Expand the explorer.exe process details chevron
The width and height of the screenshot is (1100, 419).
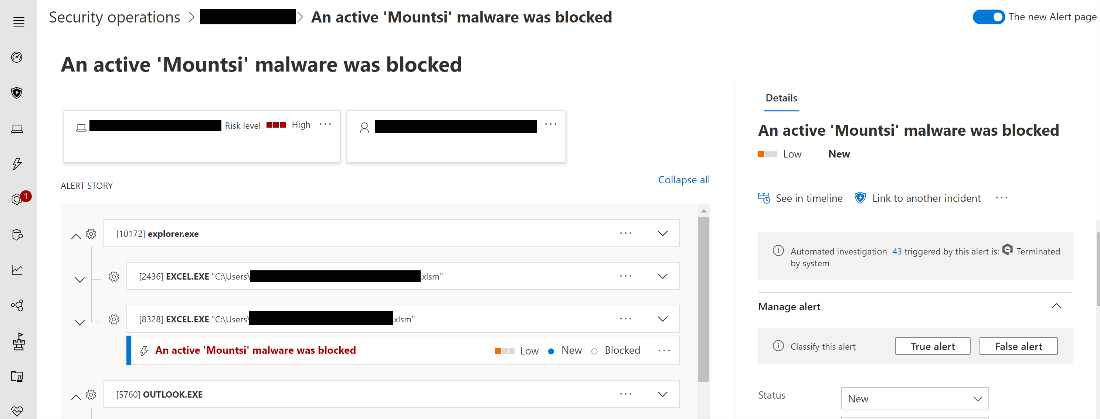[x=662, y=233]
